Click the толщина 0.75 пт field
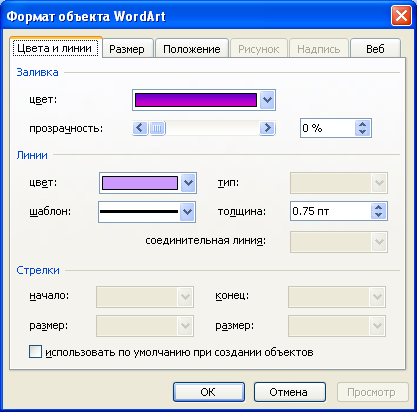This screenshot has width=417, height=412. click(x=331, y=211)
